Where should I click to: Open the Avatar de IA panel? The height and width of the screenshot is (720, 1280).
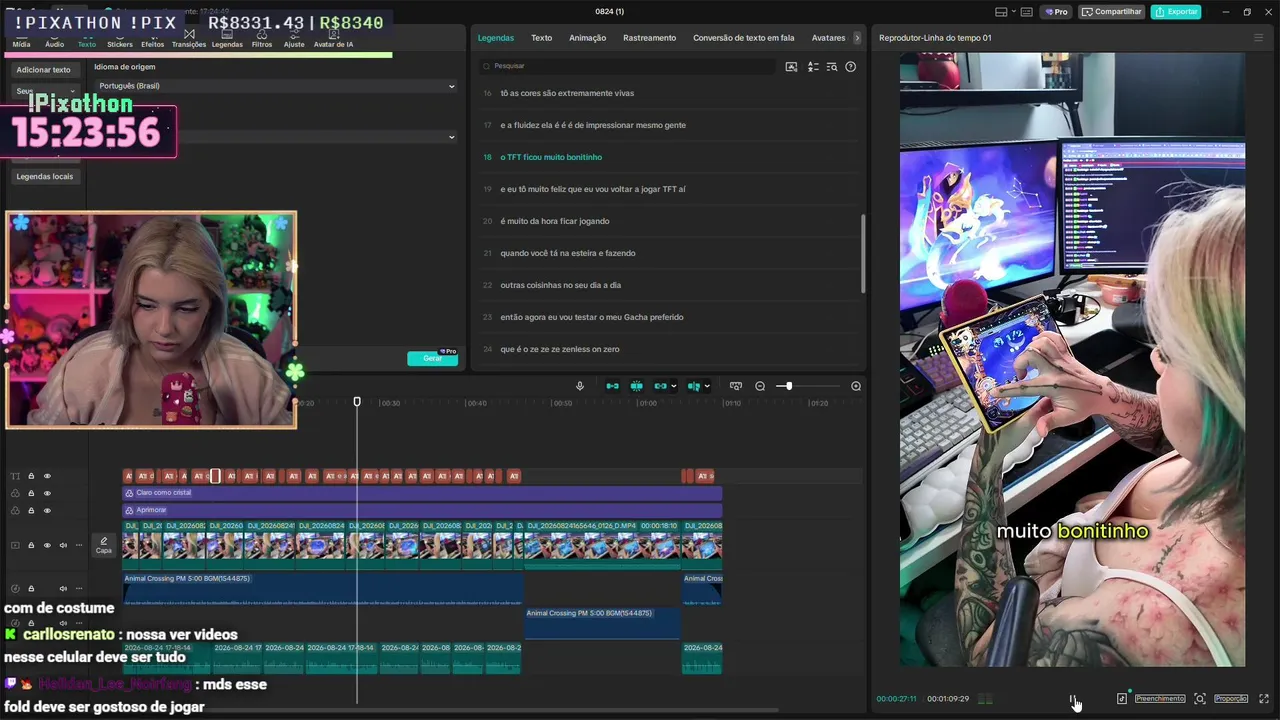click(333, 40)
